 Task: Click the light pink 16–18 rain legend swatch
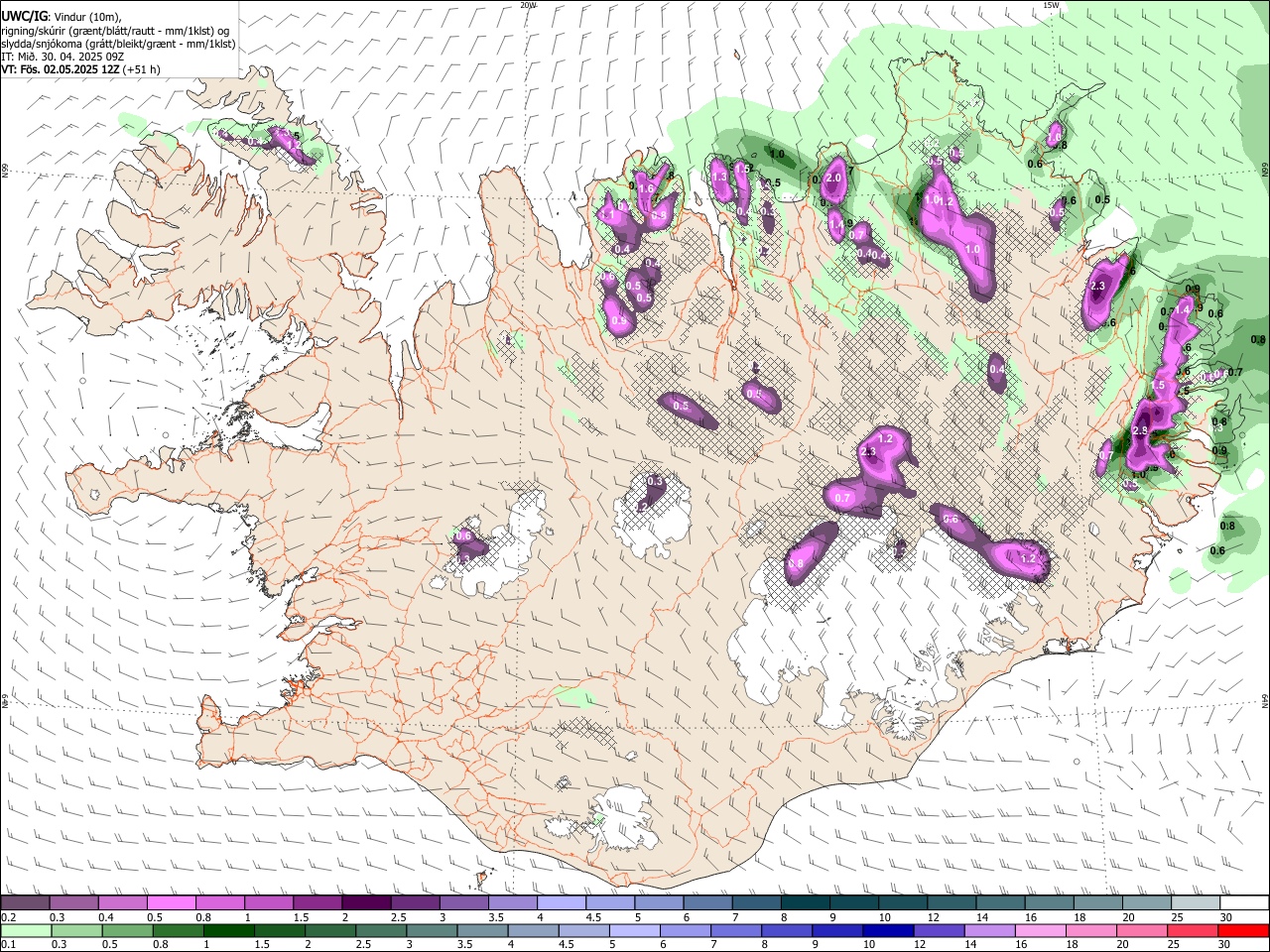coord(1042,931)
